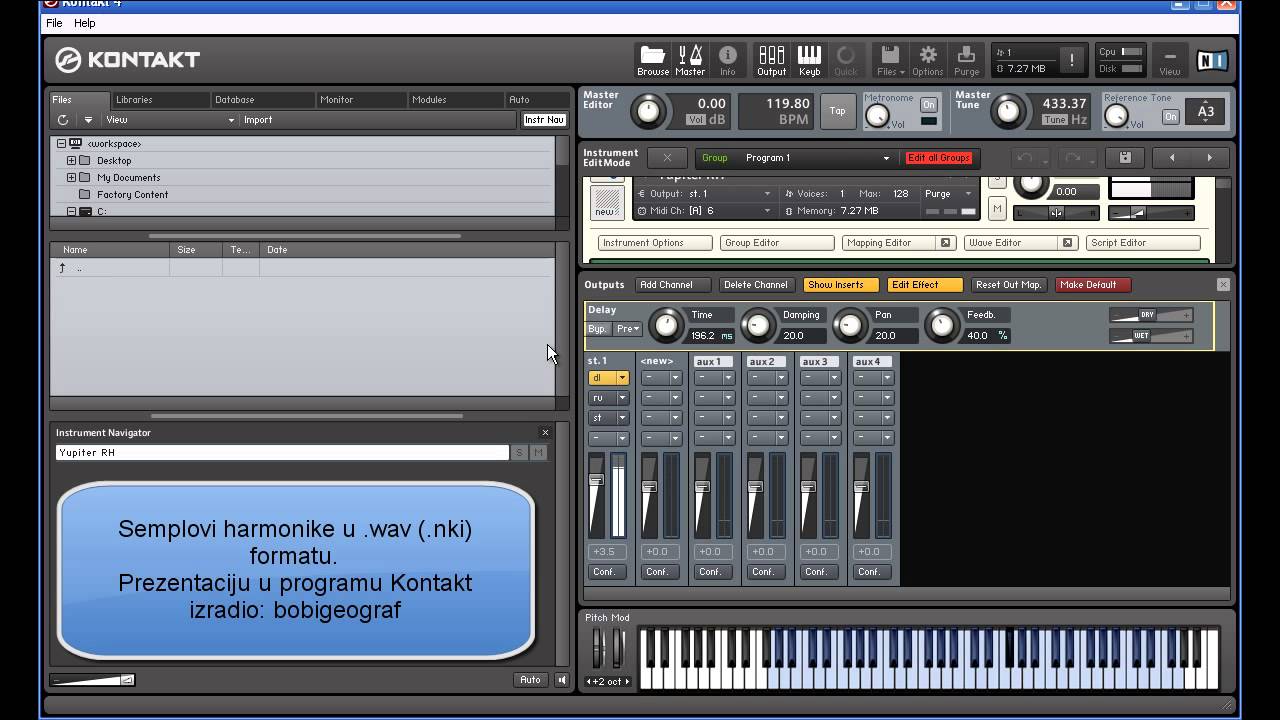Click the Kontakt logo
This screenshot has width=1280, height=720.
point(128,60)
